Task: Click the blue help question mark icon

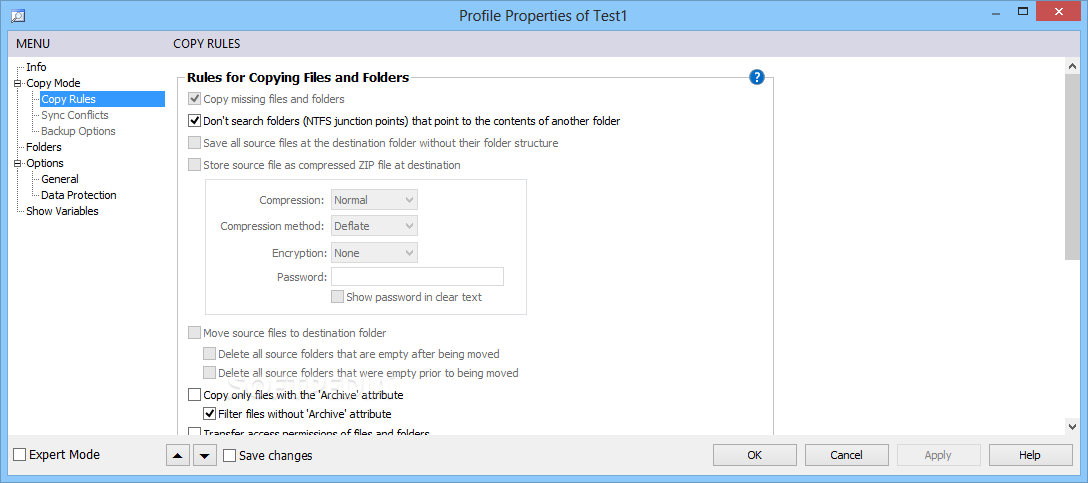Action: tap(756, 77)
